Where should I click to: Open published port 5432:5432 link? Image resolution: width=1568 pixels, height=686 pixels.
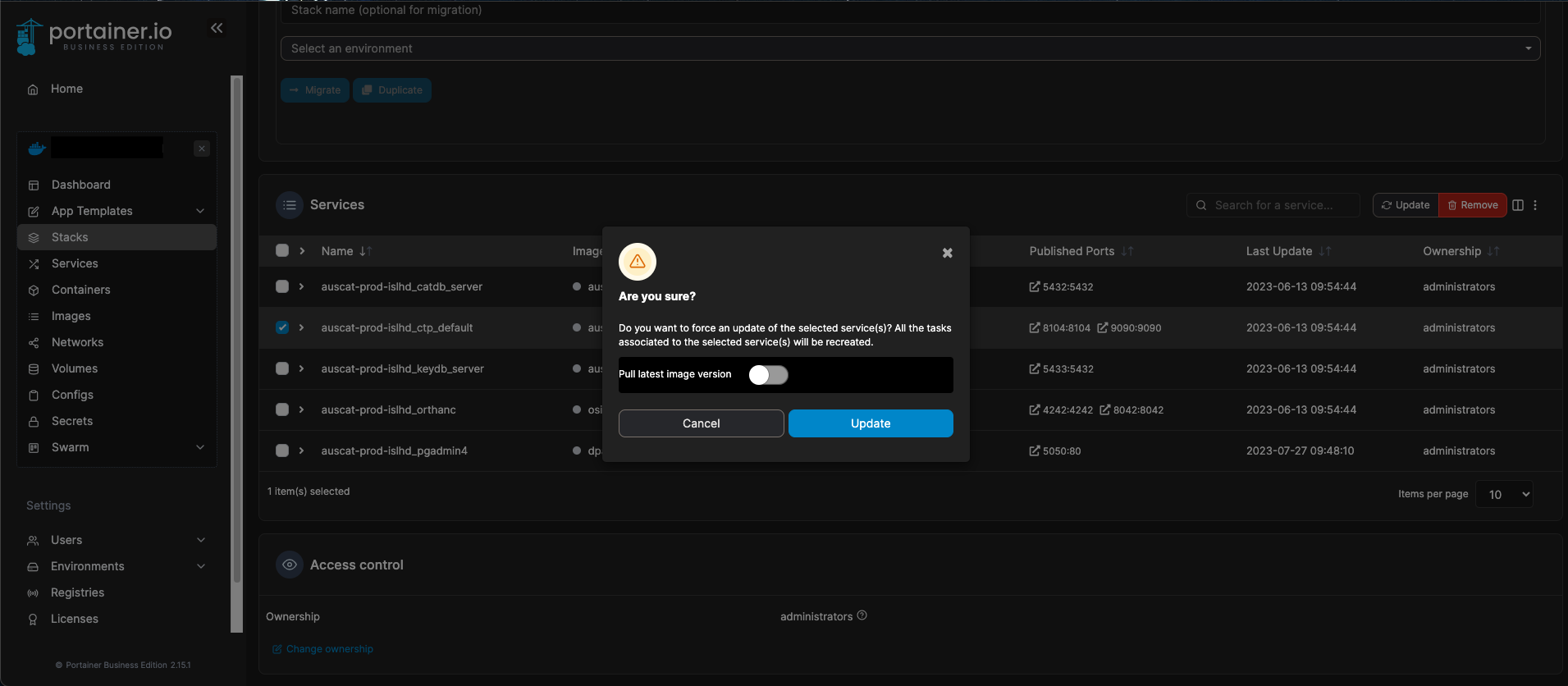tap(1061, 287)
